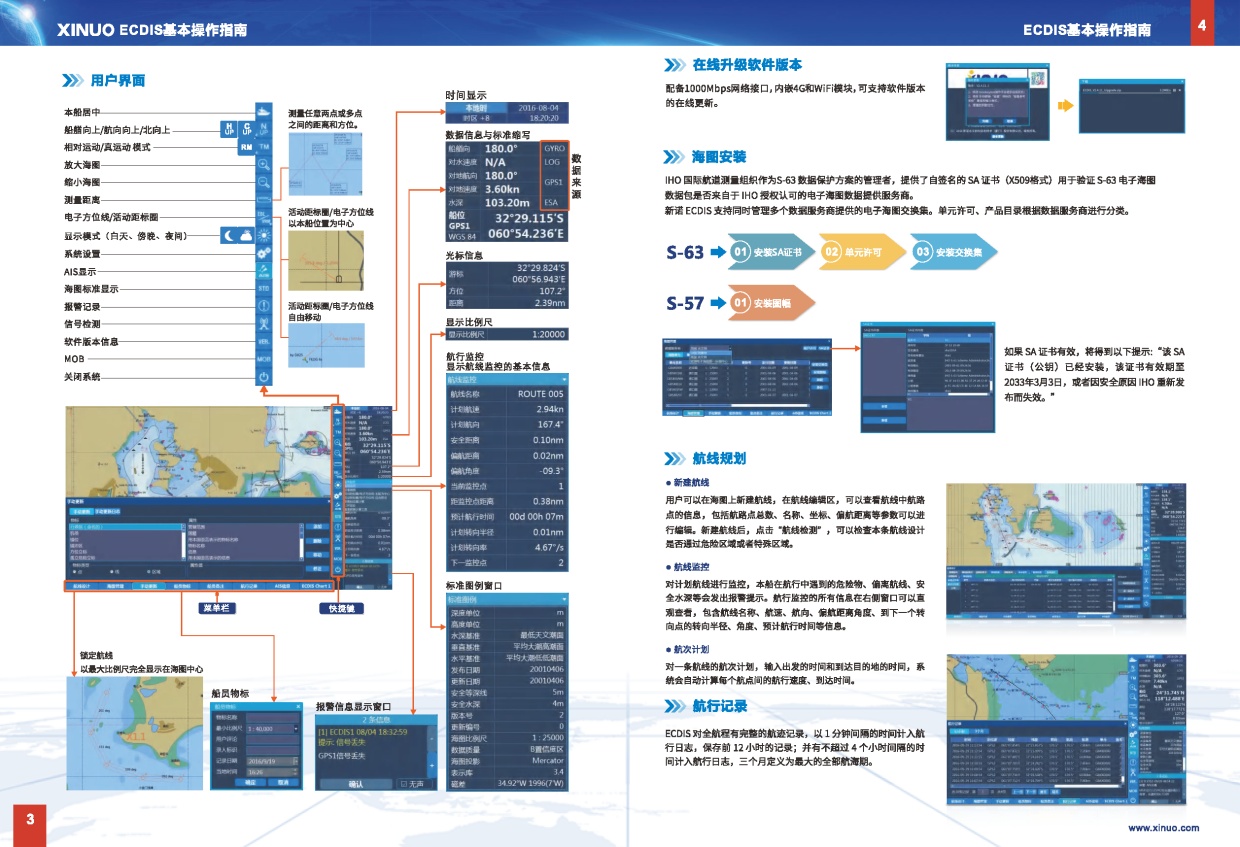Open system settings gears icon
The height and width of the screenshot is (847, 1240).
pyautogui.click(x=264, y=254)
